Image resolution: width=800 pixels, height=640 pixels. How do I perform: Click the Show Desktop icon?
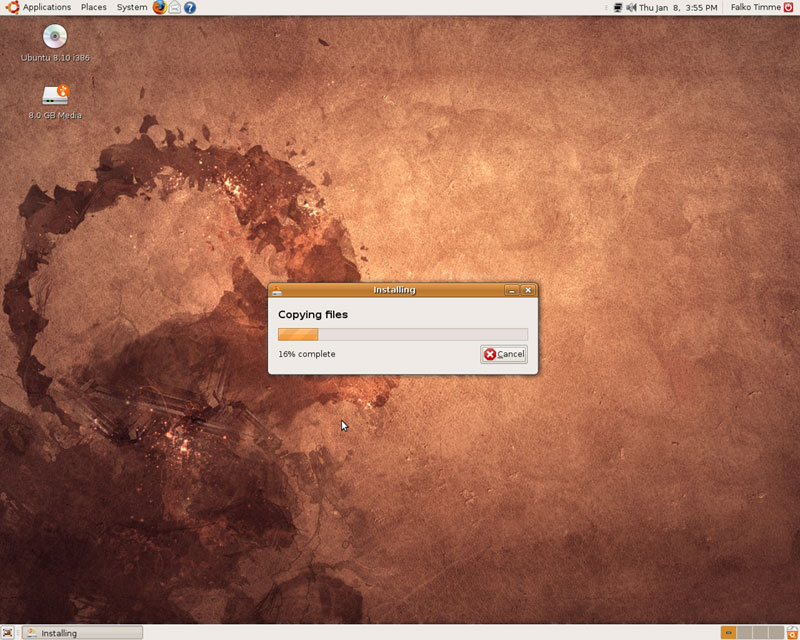click(7, 633)
